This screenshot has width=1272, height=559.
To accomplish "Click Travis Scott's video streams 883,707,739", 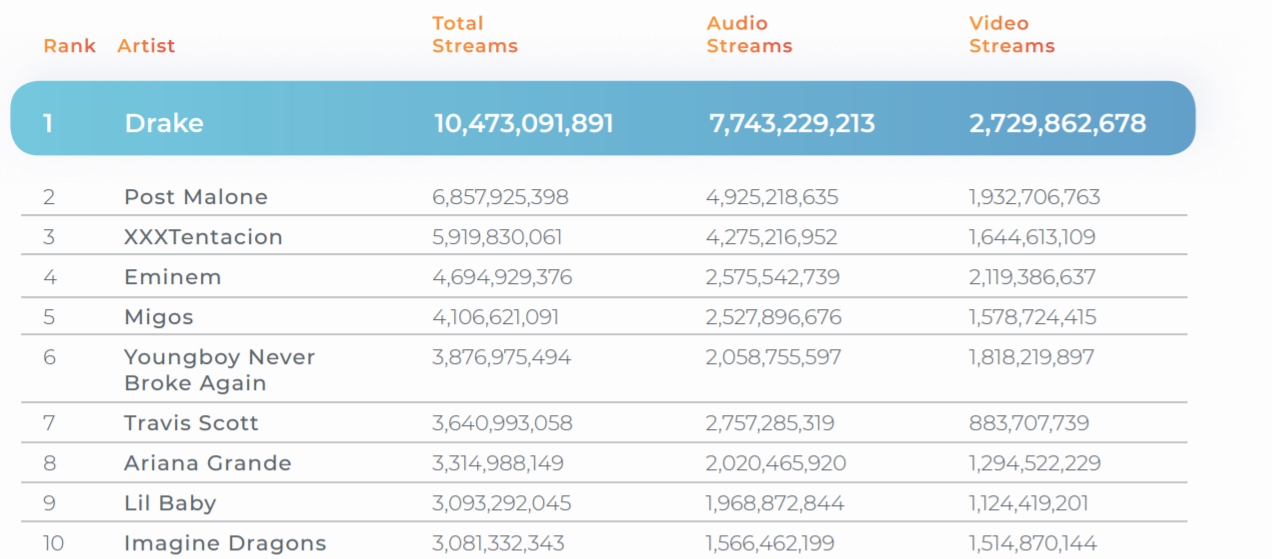I will tap(1028, 423).
